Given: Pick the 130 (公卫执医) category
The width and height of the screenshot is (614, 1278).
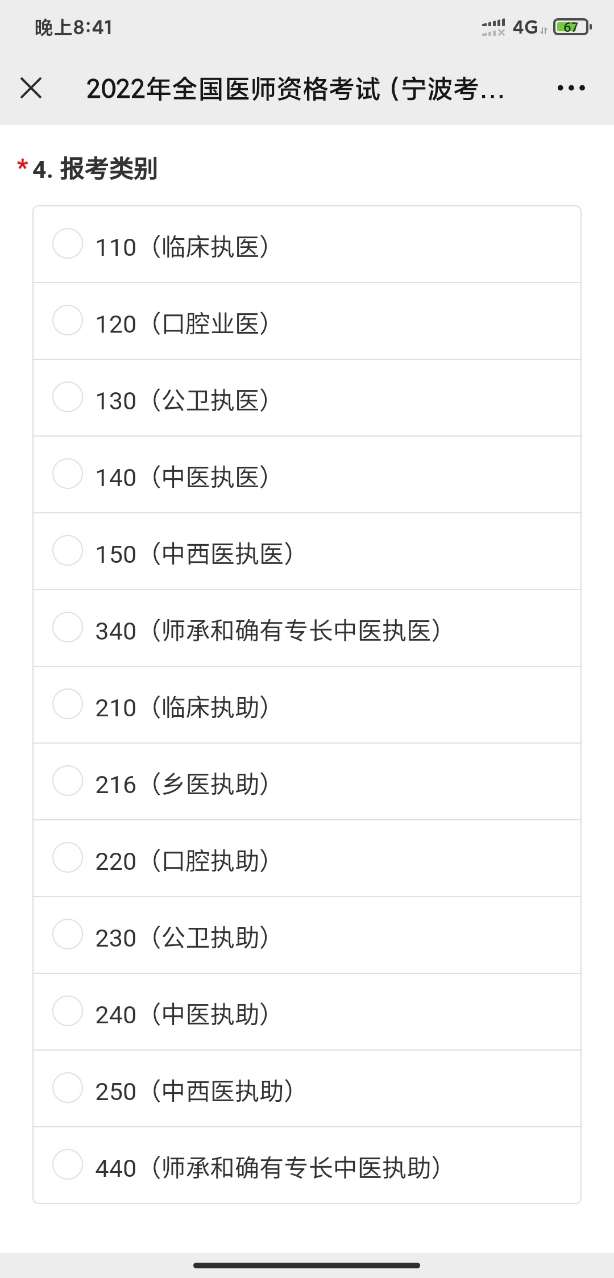Looking at the screenshot, I should (x=67, y=398).
